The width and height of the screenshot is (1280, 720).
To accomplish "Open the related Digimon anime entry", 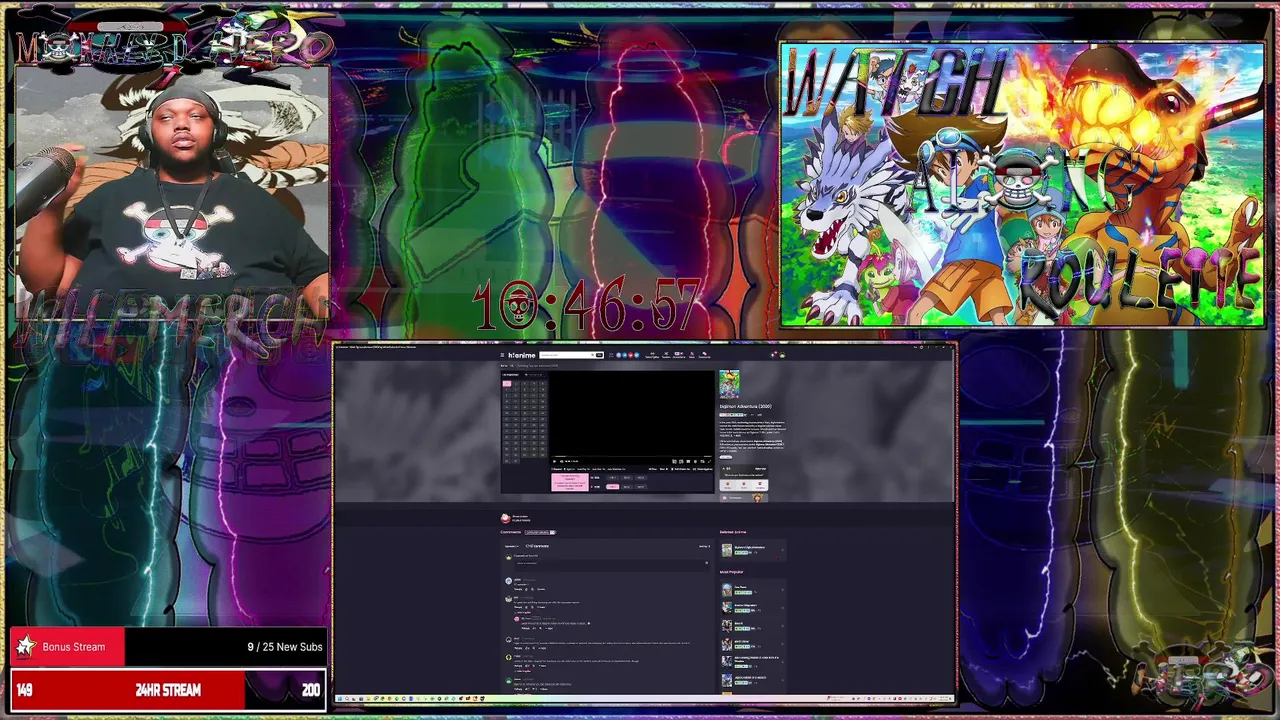I will 750,547.
